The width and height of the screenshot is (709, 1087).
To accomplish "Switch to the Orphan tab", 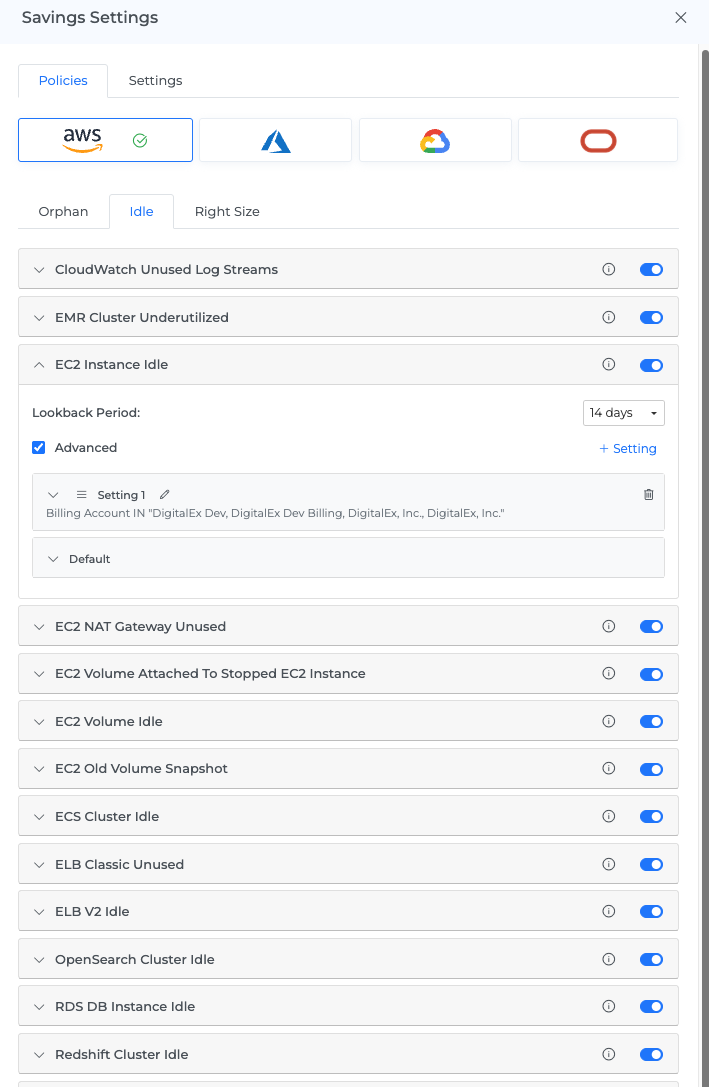I will point(63,212).
